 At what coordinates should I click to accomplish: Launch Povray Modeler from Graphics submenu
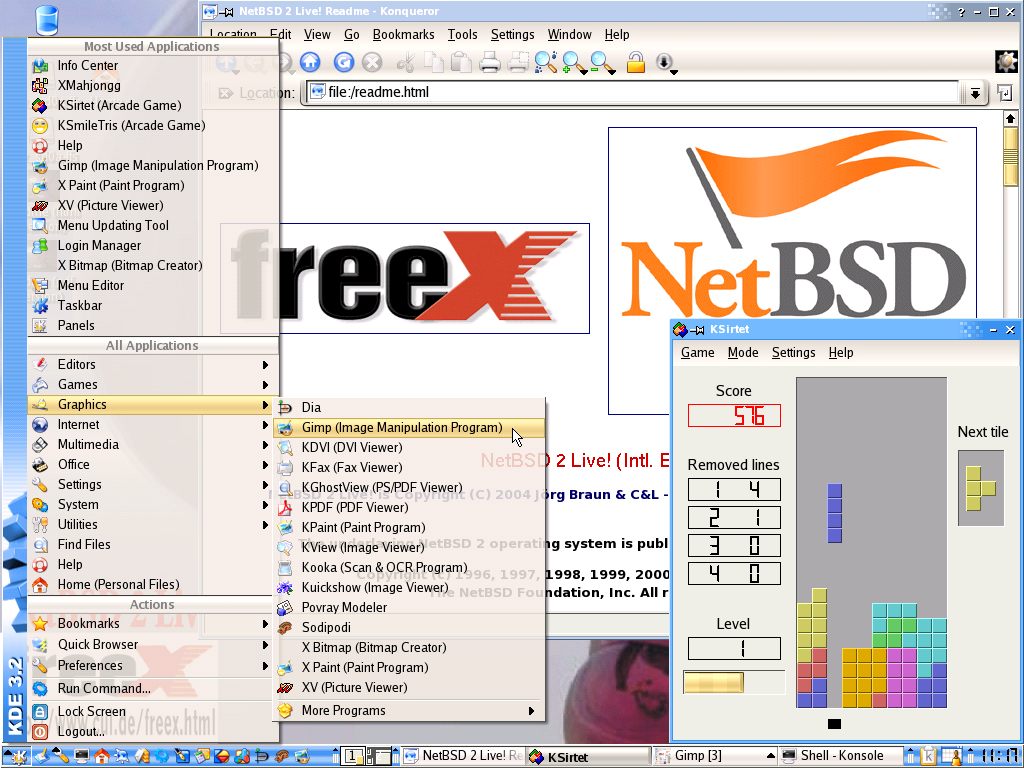409,607
